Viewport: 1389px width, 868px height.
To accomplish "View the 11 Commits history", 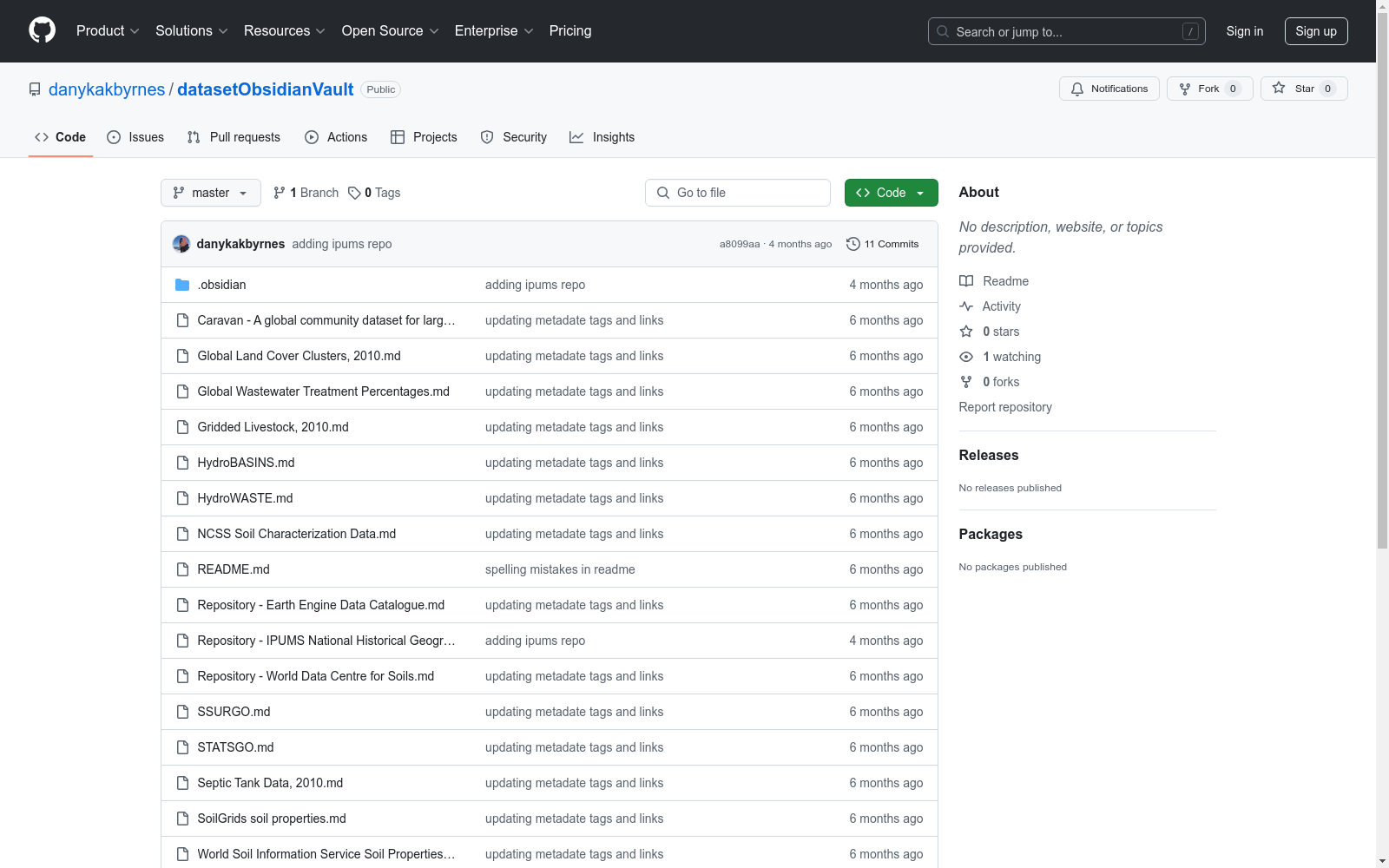I will point(883,244).
